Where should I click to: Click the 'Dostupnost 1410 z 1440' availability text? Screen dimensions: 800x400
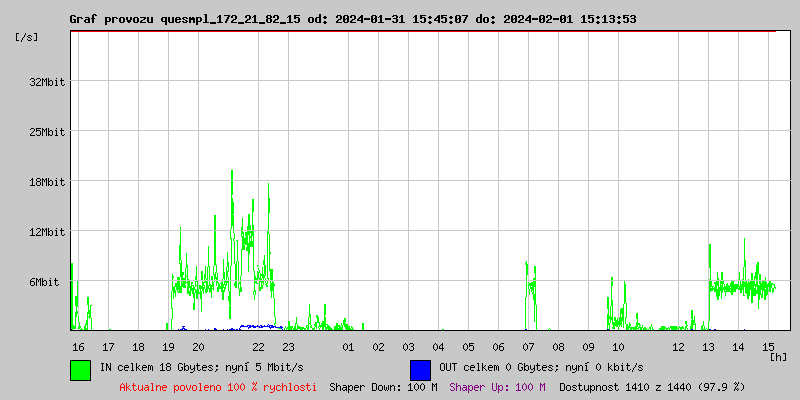pyautogui.click(x=652, y=386)
